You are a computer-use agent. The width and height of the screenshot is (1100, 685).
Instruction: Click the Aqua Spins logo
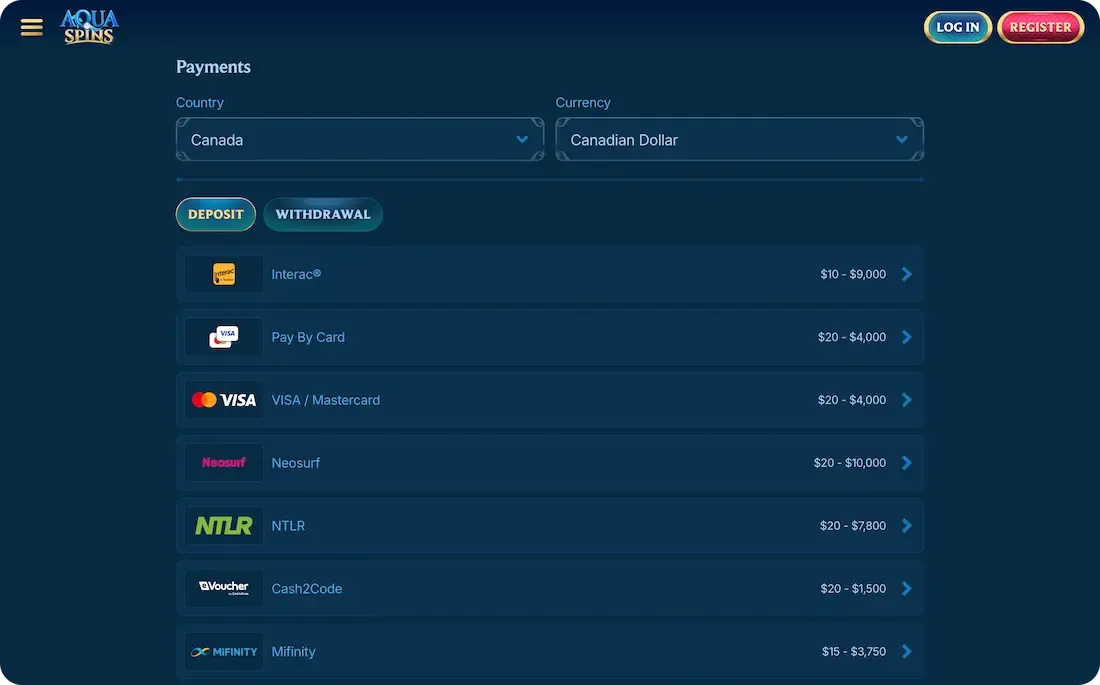(x=89, y=27)
